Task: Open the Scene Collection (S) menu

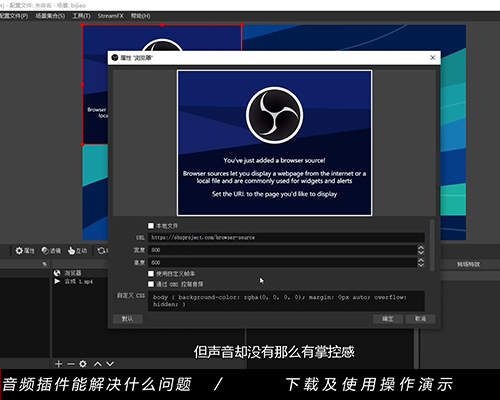Action: (50, 16)
